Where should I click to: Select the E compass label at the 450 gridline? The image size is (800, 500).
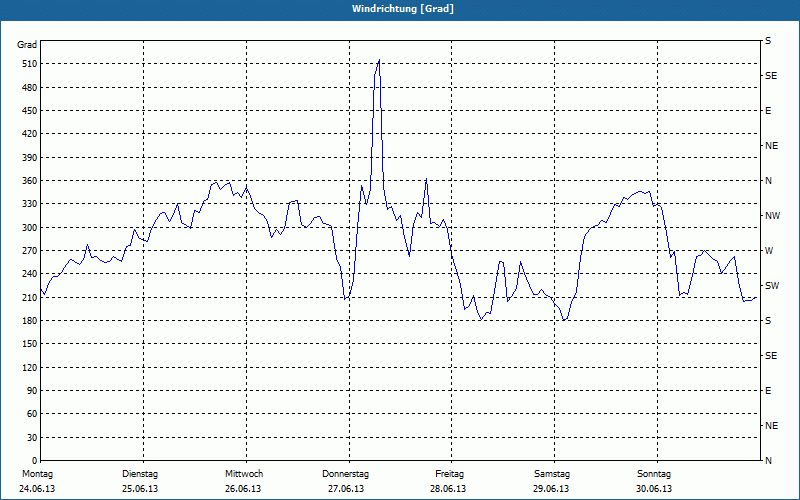click(x=768, y=111)
